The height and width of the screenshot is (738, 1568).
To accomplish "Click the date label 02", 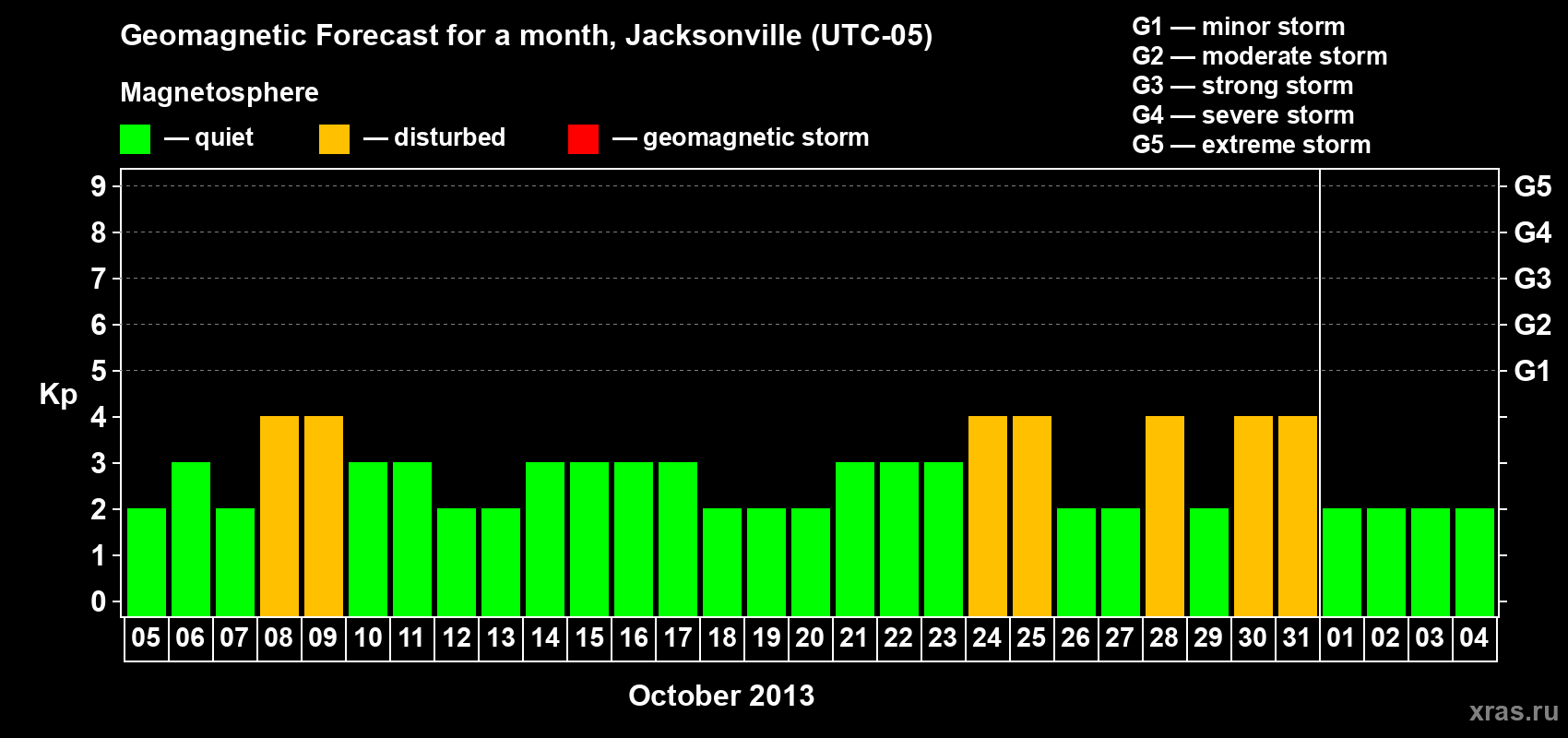I will click(1385, 638).
